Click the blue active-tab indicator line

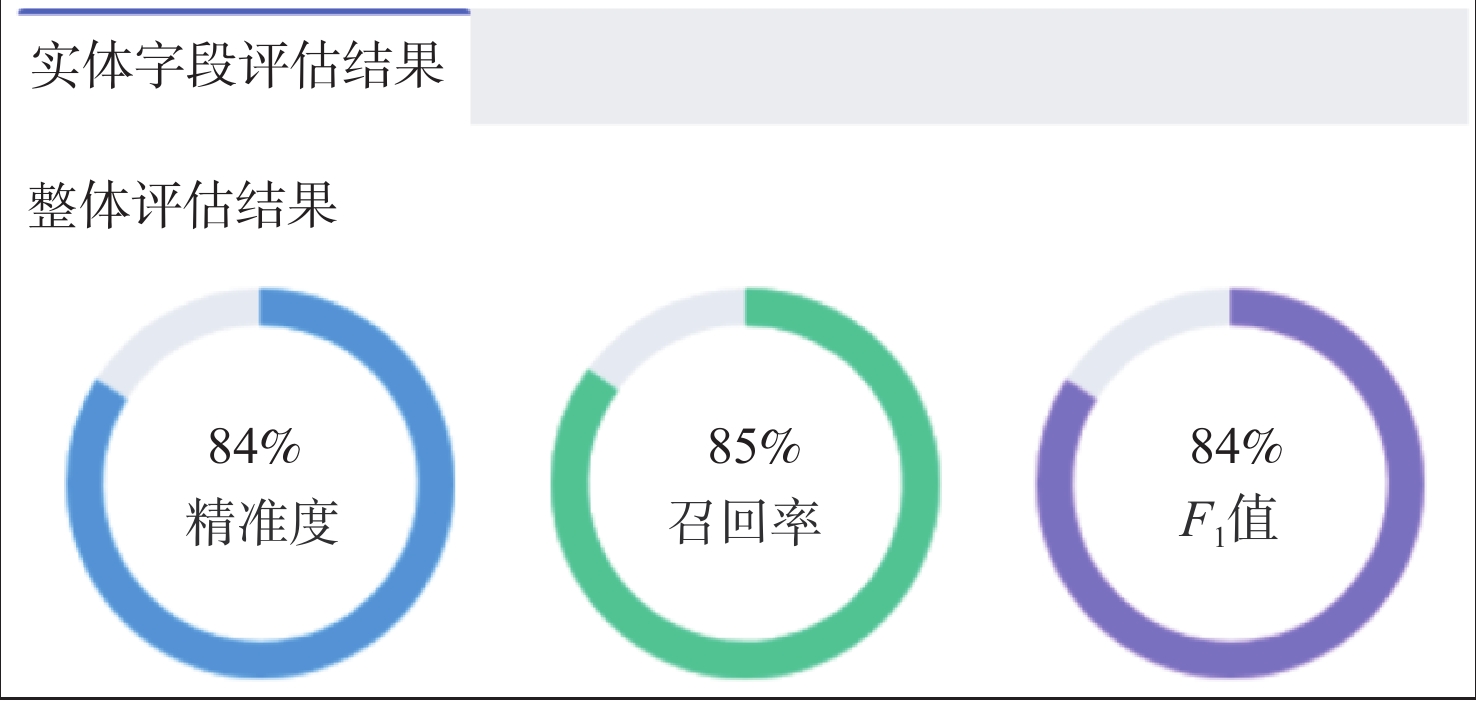click(x=244, y=11)
